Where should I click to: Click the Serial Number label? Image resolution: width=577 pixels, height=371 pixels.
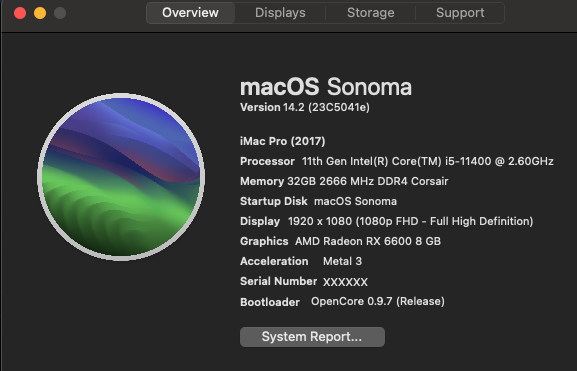pyautogui.click(x=279, y=282)
